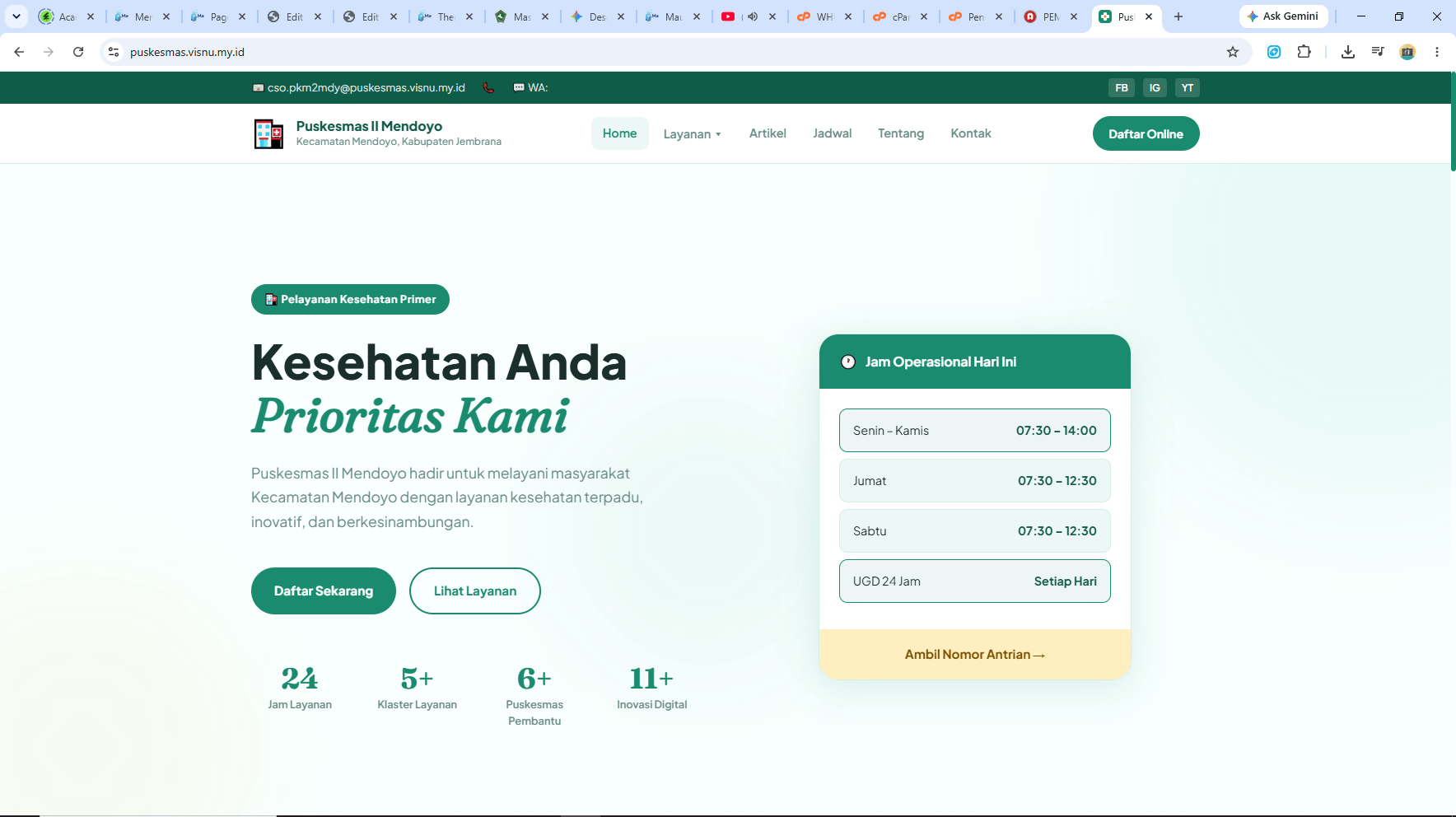Open the tab search dropdown arrow
This screenshot has width=1456, height=817.
click(16, 16)
